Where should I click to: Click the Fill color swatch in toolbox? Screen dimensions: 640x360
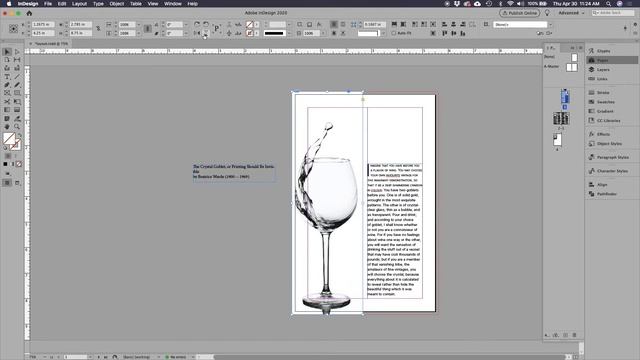click(9, 139)
